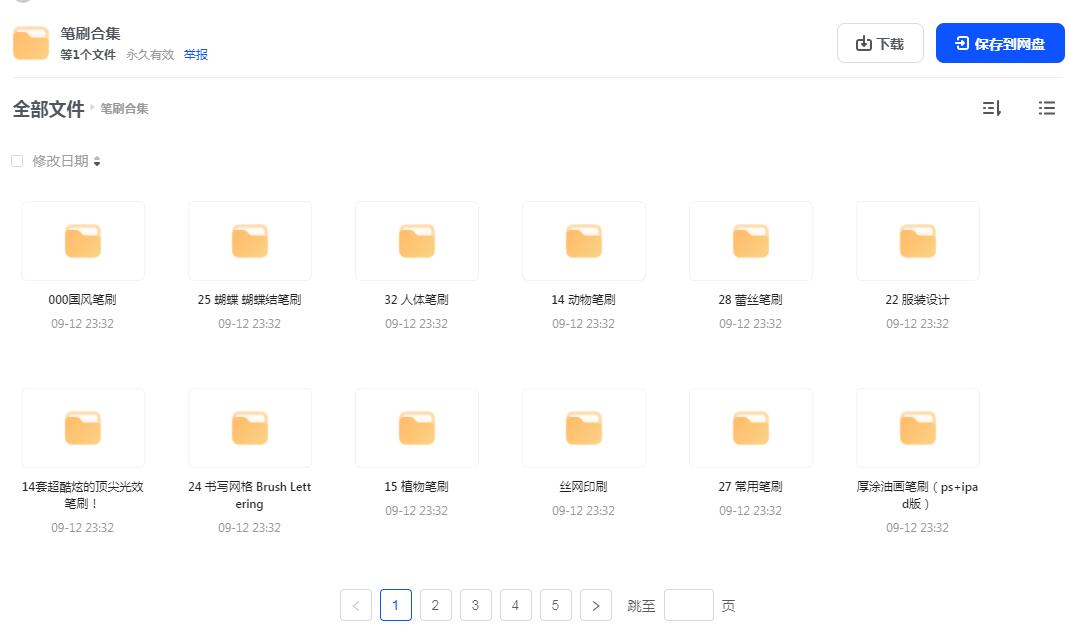Screen dimensions: 1069x627
Task: Click the 丝网印刷 folder name
Action: coord(584,487)
